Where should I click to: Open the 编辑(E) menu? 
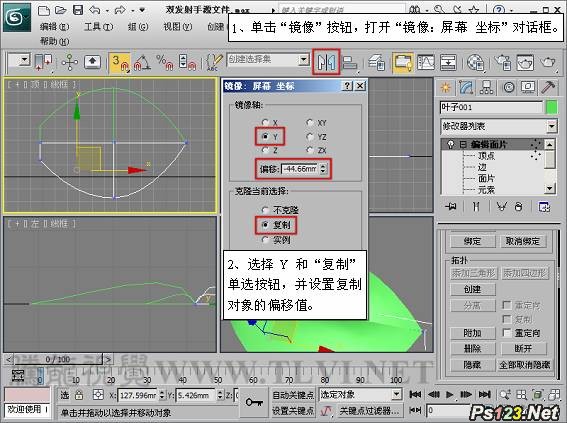(54, 27)
